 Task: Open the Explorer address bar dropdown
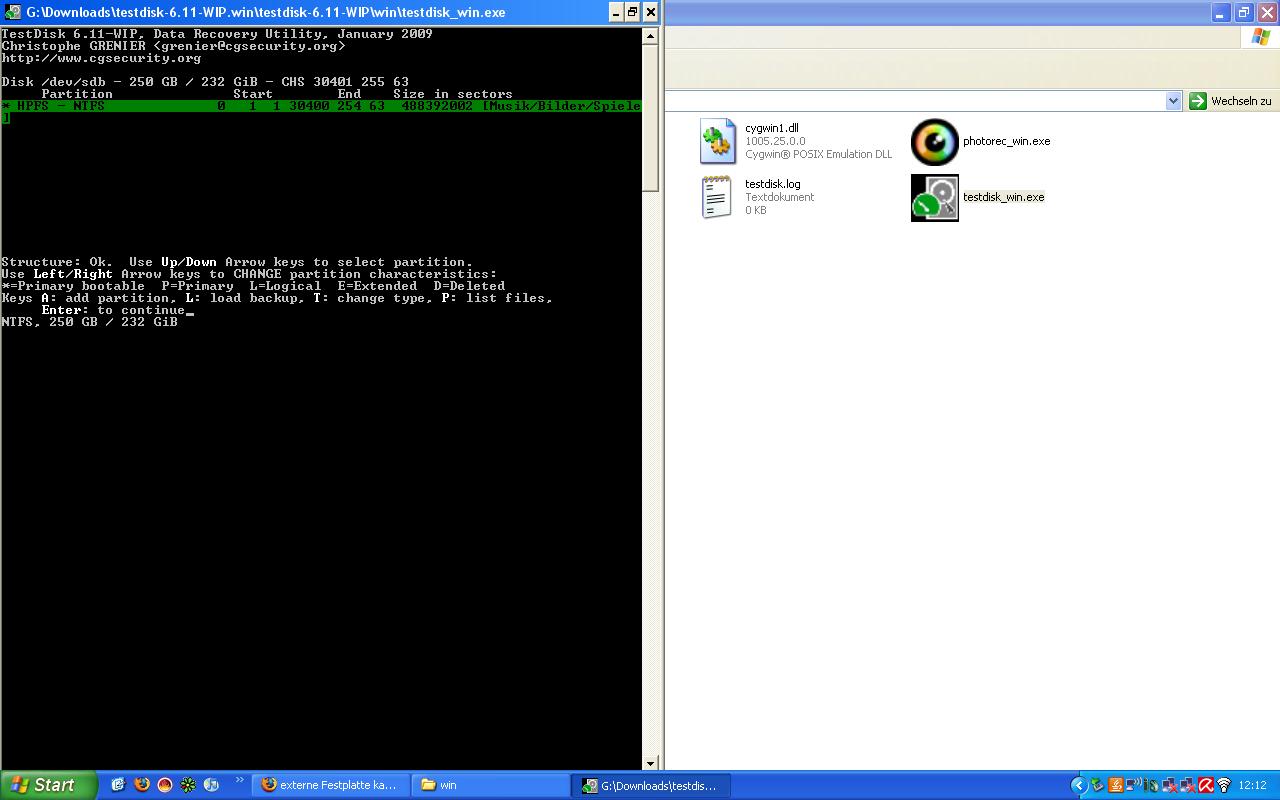(1174, 101)
